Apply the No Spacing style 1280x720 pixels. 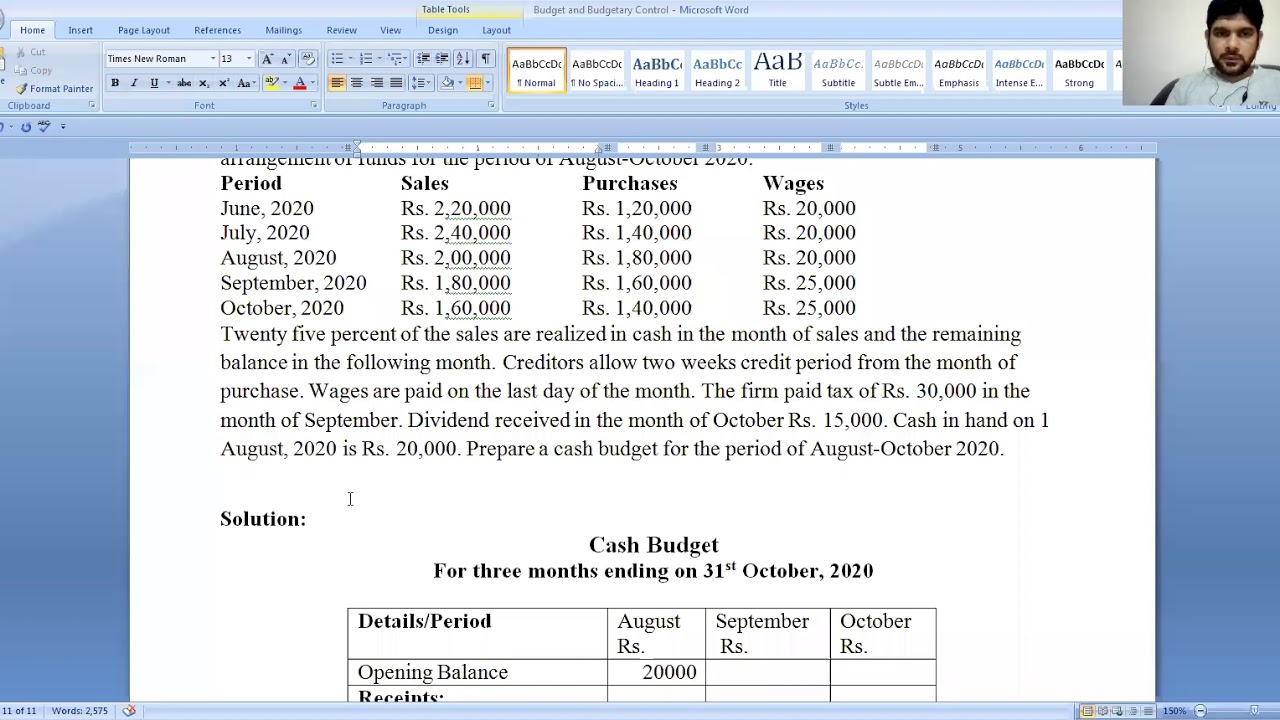[x=597, y=70]
